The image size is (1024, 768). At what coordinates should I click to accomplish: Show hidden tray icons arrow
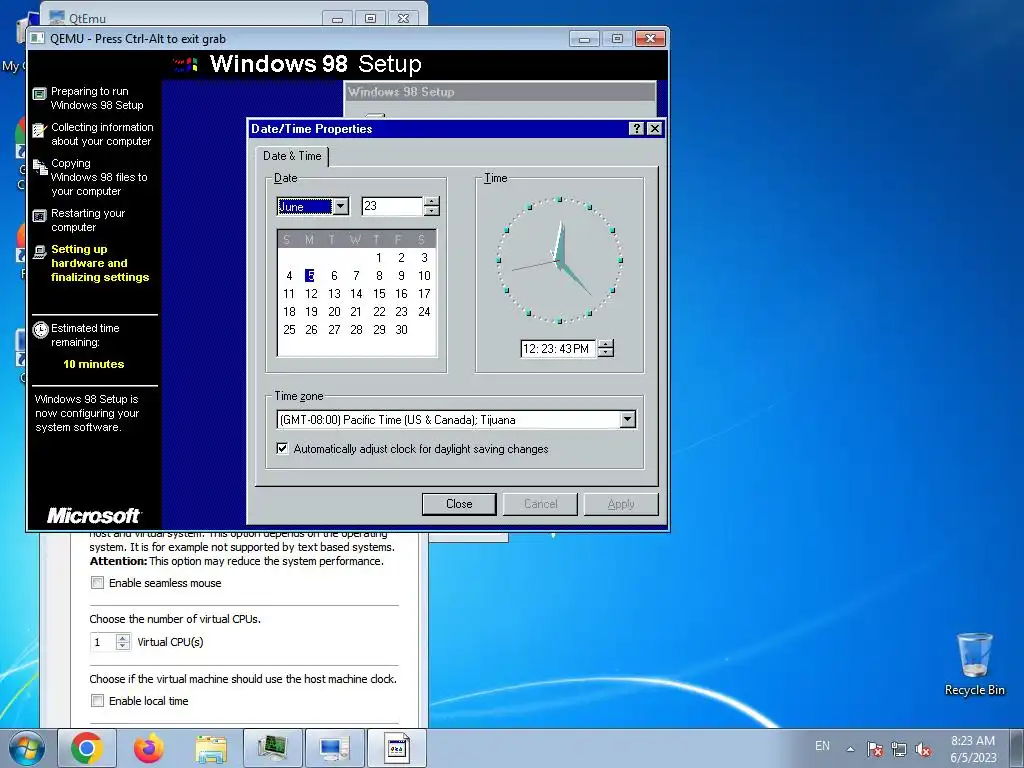(x=850, y=749)
